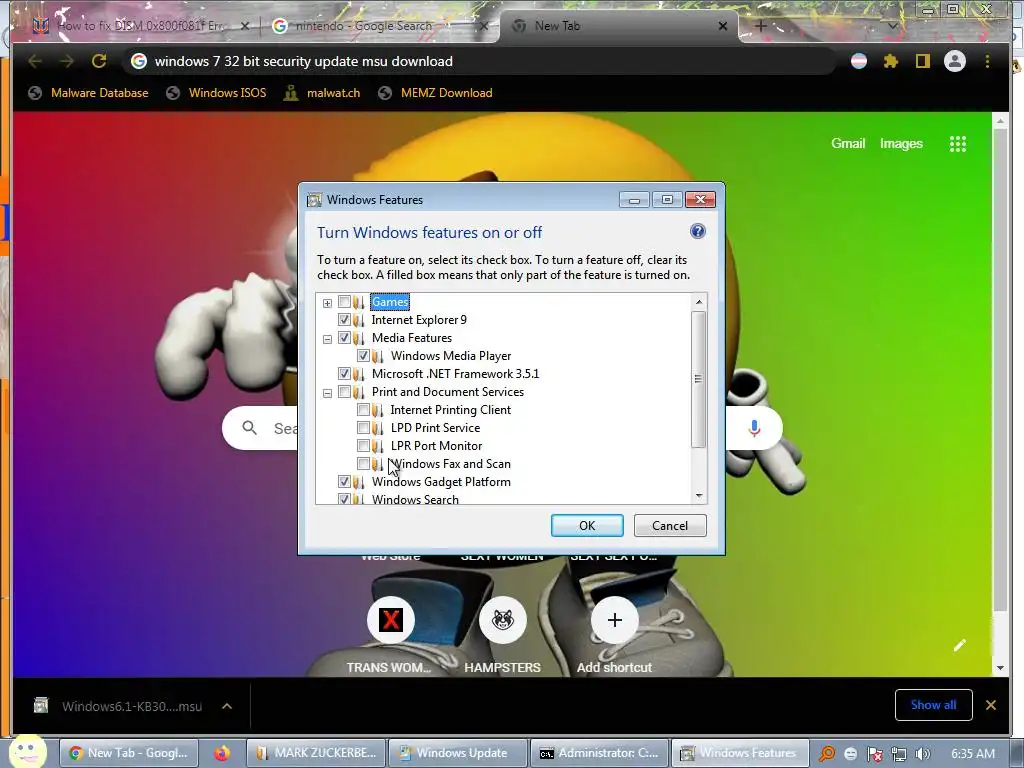Viewport: 1024px width, 768px height.
Task: Select the New Tab browser tab
Action: [x=619, y=26]
